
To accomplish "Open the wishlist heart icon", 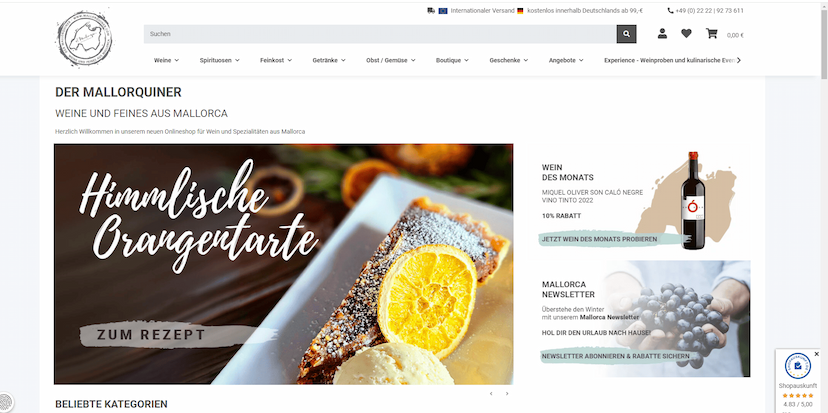I will 686,34.
